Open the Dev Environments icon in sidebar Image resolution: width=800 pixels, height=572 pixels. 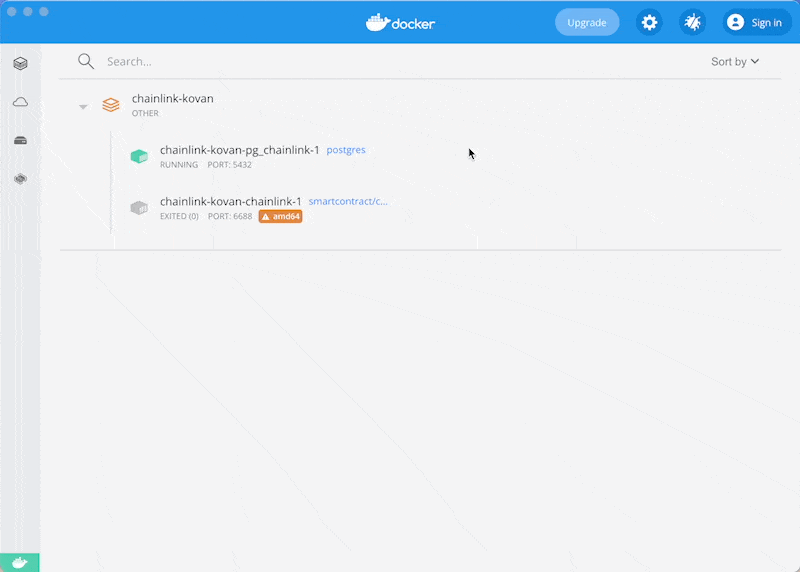coord(20,179)
